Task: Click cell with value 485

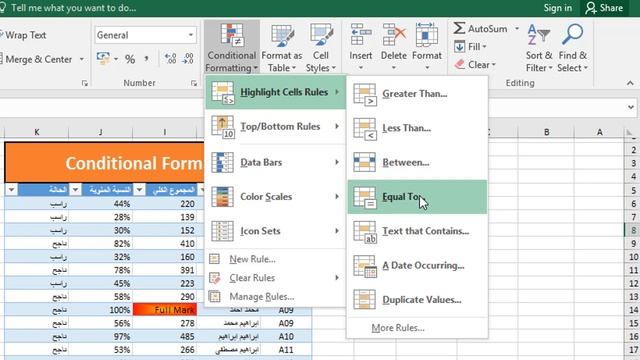Action: [x=165, y=336]
